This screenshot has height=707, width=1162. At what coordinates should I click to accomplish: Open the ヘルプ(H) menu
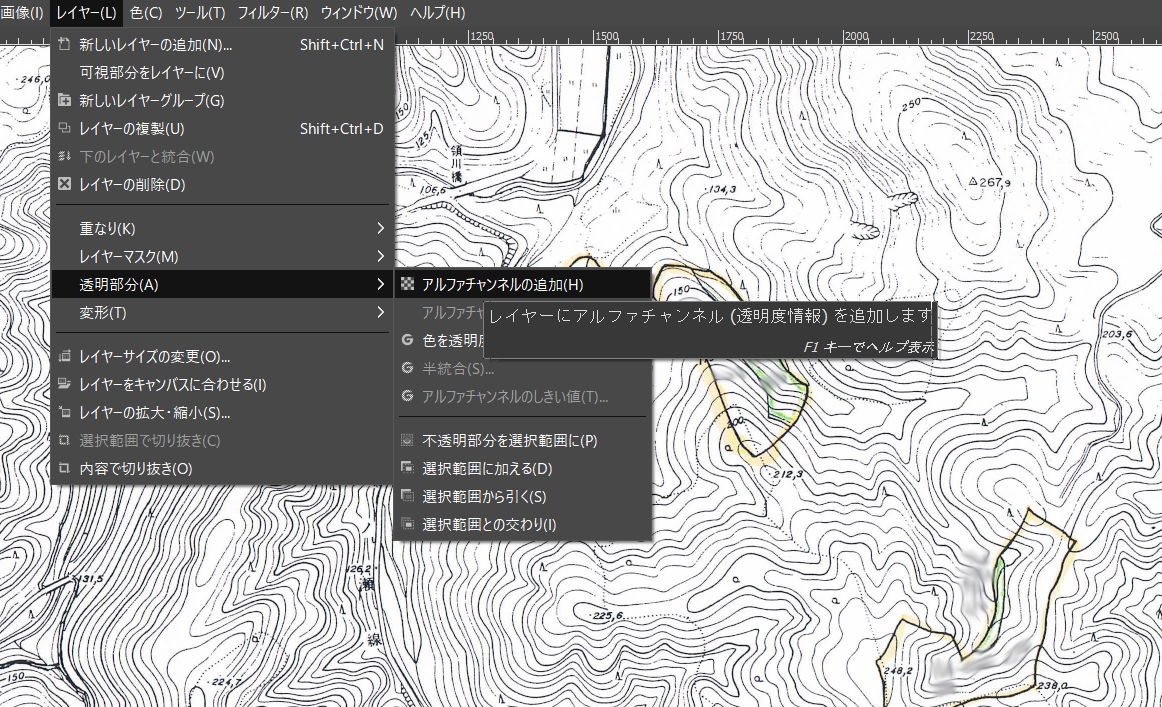[x=437, y=13]
